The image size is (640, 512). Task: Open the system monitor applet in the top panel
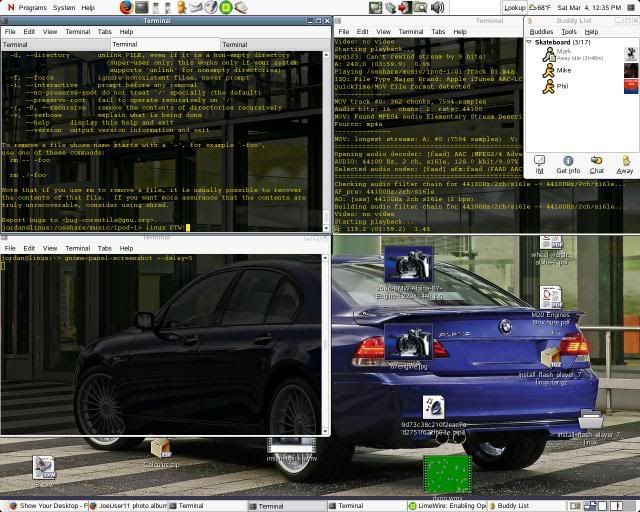pos(375,7)
